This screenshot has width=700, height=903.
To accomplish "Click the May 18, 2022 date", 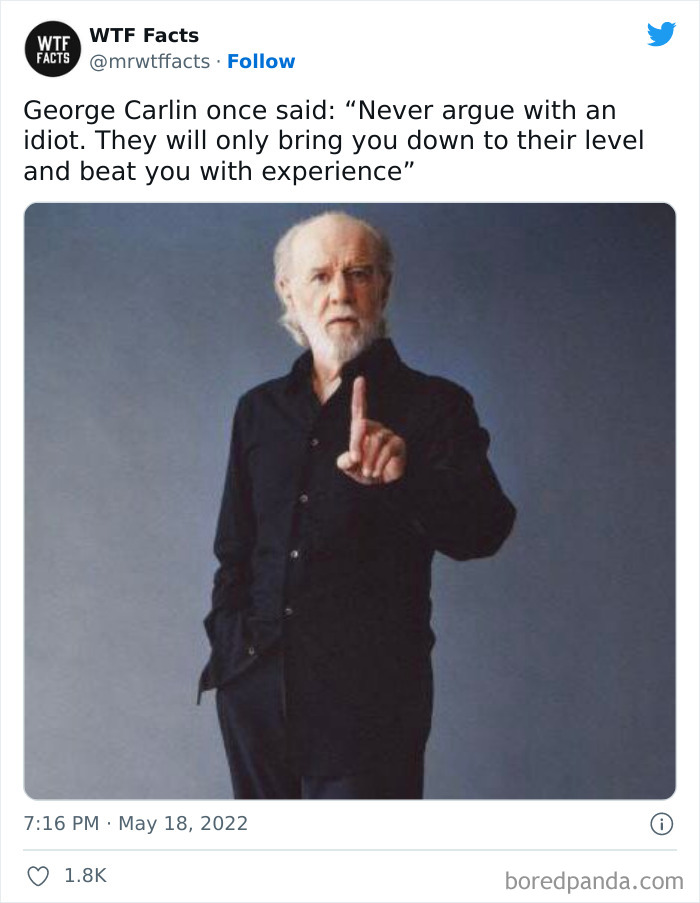I will [183, 823].
